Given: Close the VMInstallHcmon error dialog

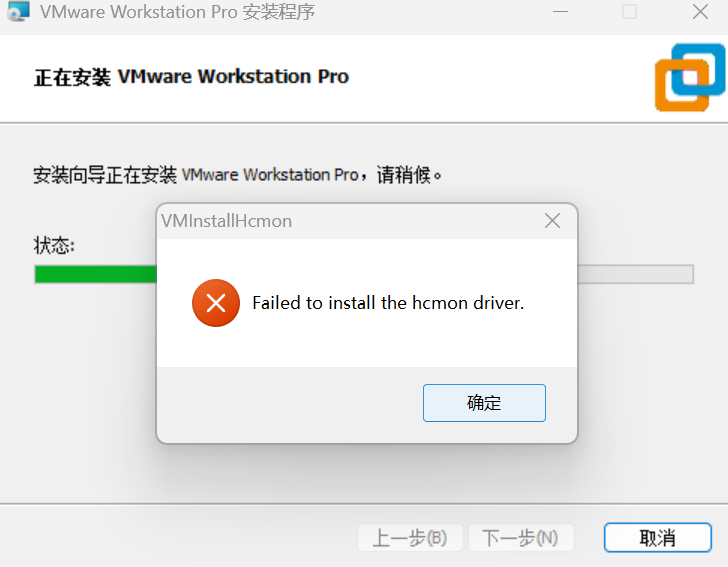Looking at the screenshot, I should click(x=552, y=221).
